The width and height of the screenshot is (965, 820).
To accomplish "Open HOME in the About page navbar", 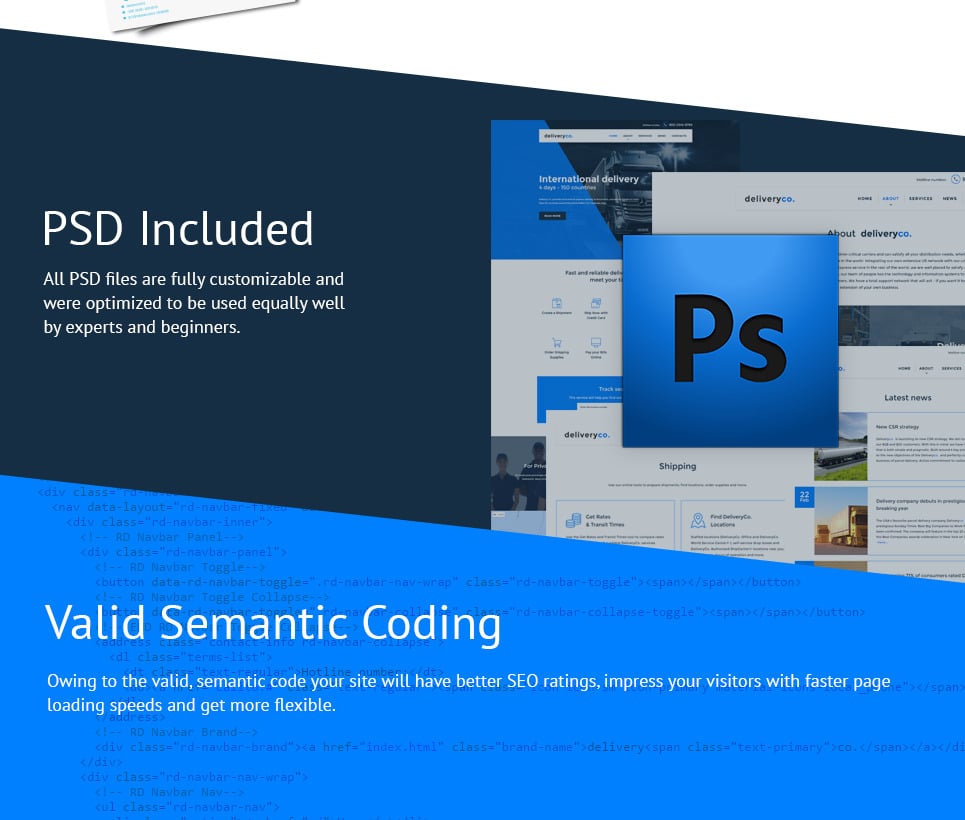I will tap(864, 199).
